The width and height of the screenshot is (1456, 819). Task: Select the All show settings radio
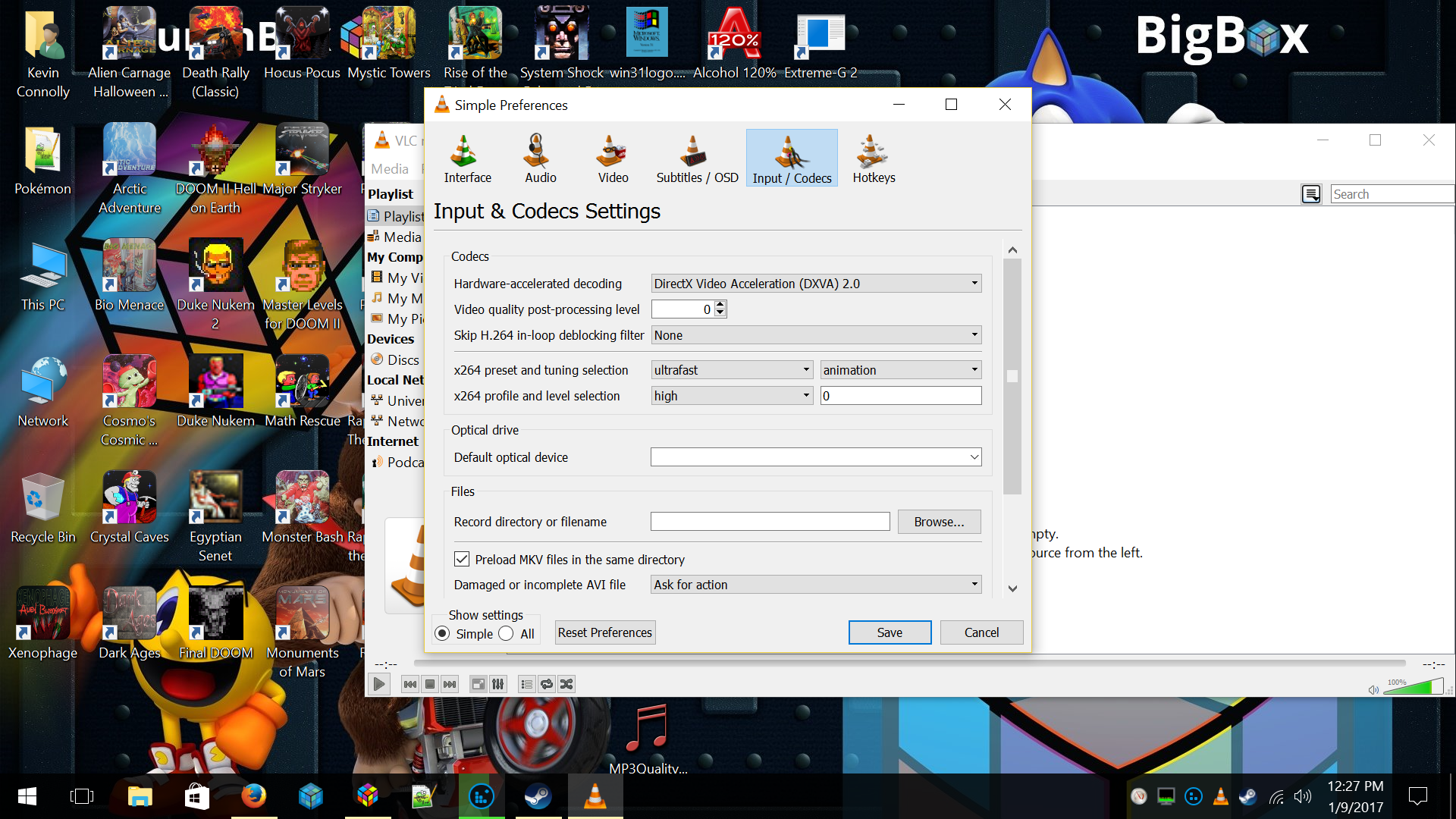pos(506,633)
